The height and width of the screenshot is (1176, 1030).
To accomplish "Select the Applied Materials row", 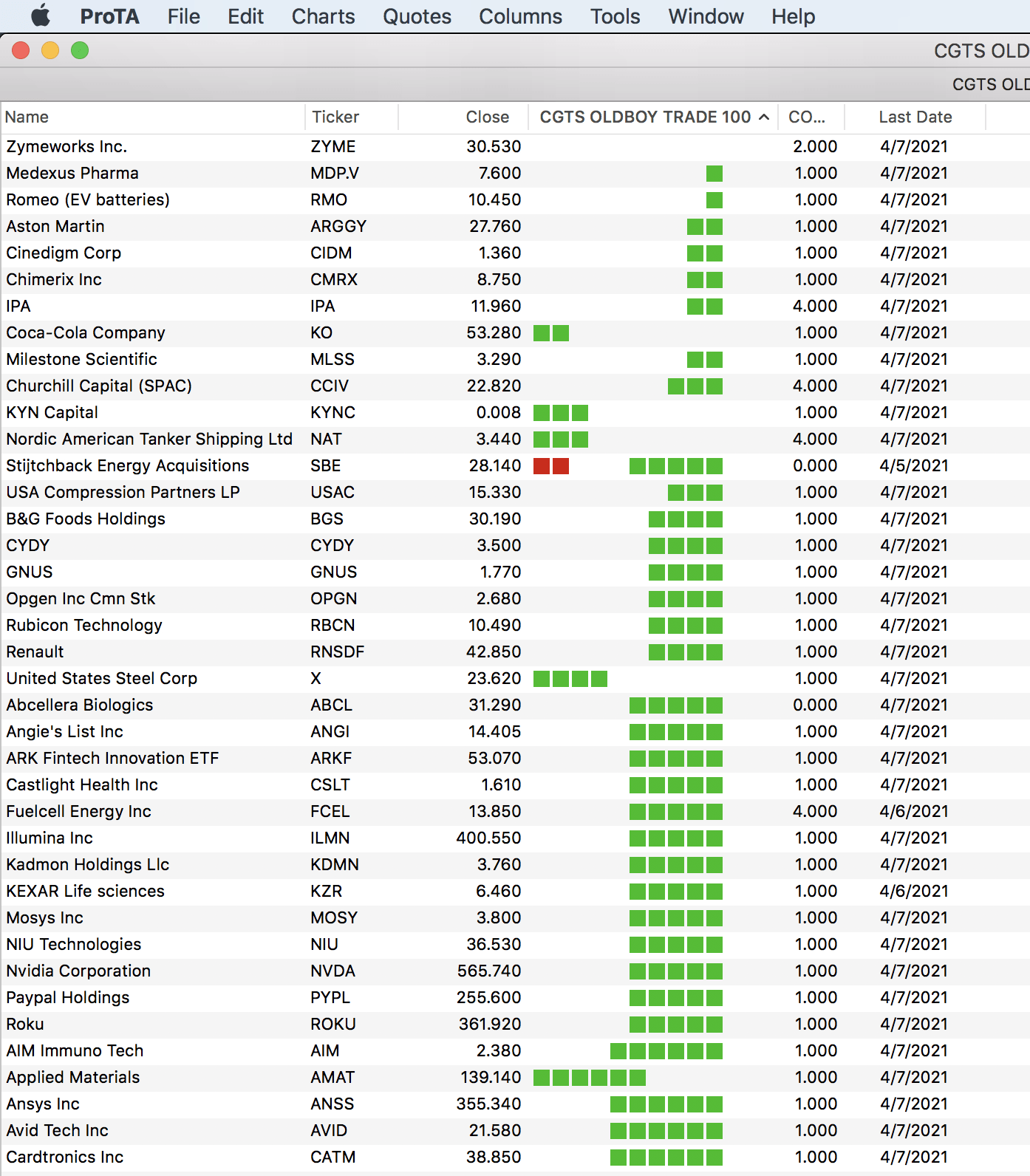I will [515, 1077].
